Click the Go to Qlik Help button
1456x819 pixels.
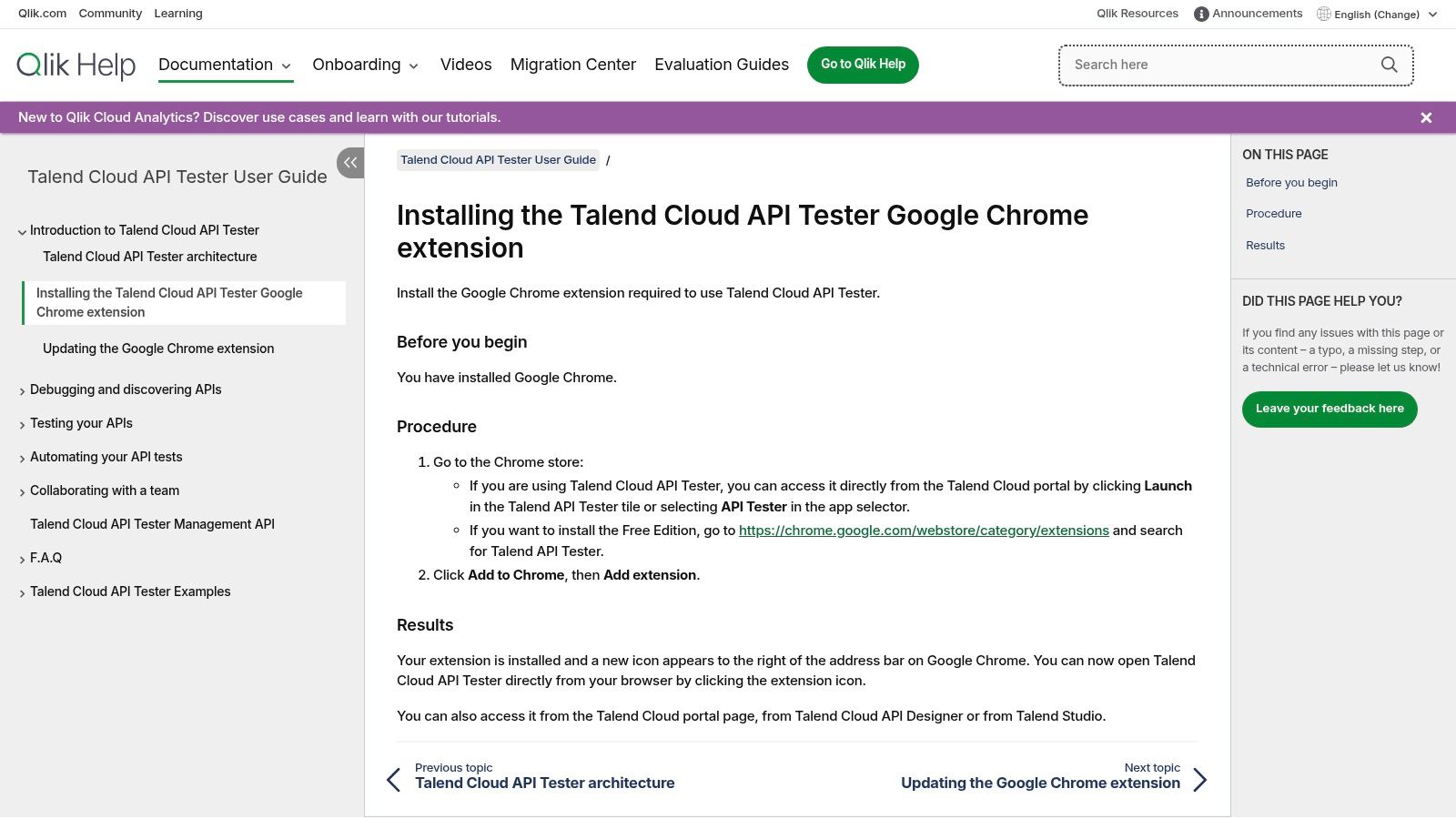point(863,64)
